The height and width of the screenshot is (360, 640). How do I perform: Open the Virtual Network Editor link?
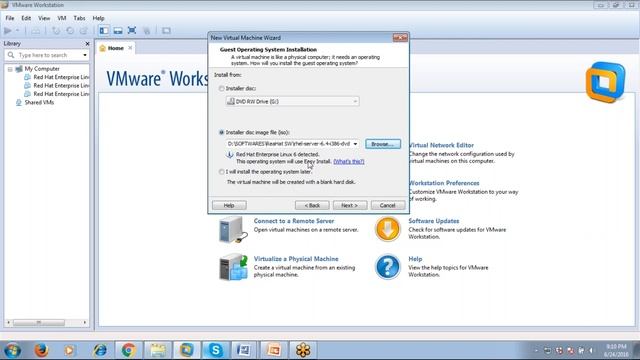441,145
